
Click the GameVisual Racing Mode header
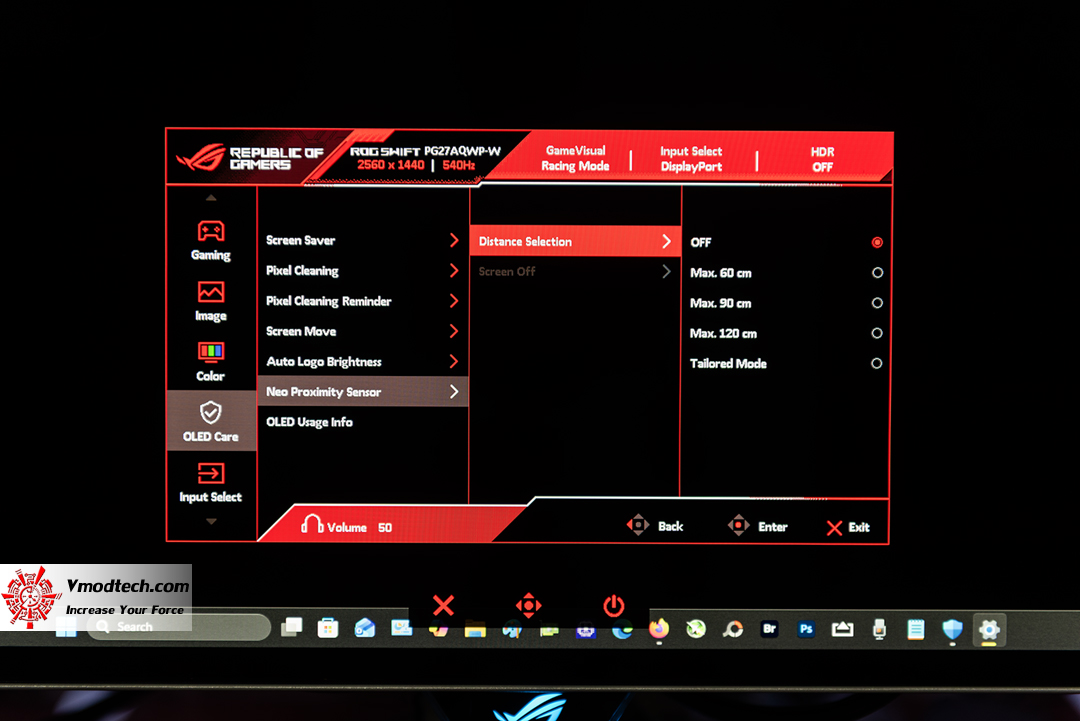point(575,158)
